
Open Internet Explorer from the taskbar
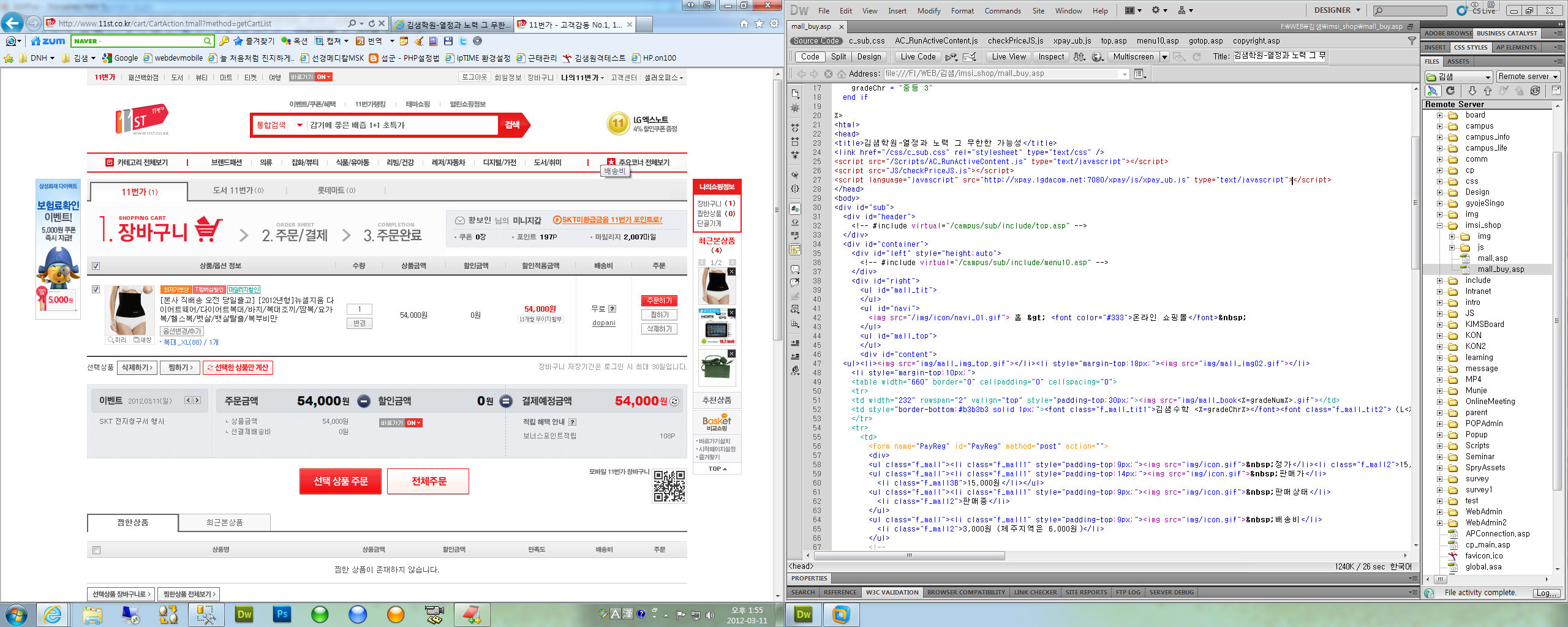(x=53, y=614)
